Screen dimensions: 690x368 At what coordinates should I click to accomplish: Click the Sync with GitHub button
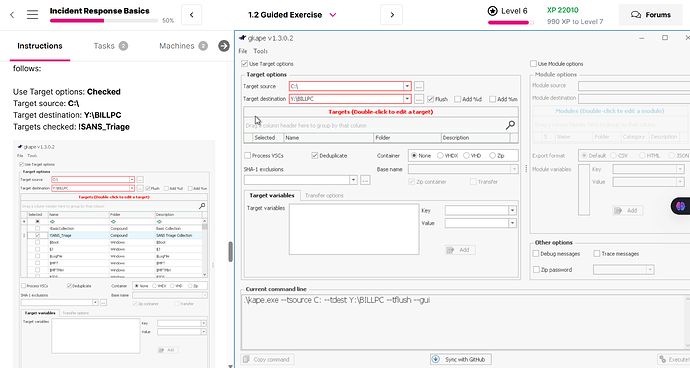click(461, 359)
